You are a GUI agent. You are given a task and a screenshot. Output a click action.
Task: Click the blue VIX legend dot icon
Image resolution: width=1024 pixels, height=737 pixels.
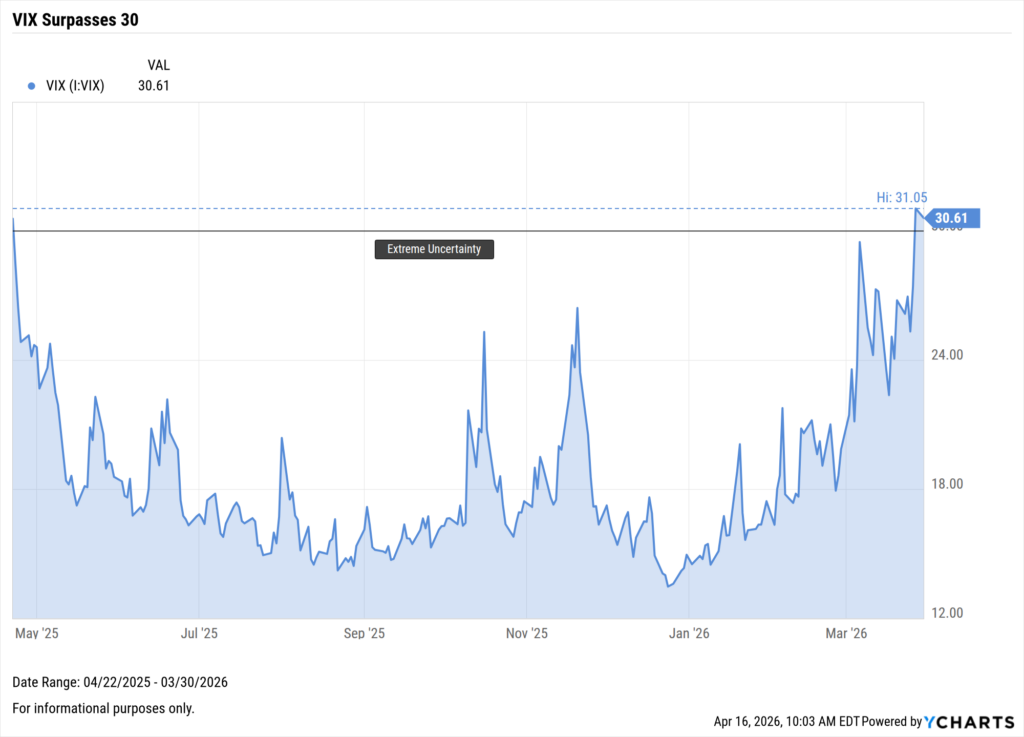[x=29, y=85]
